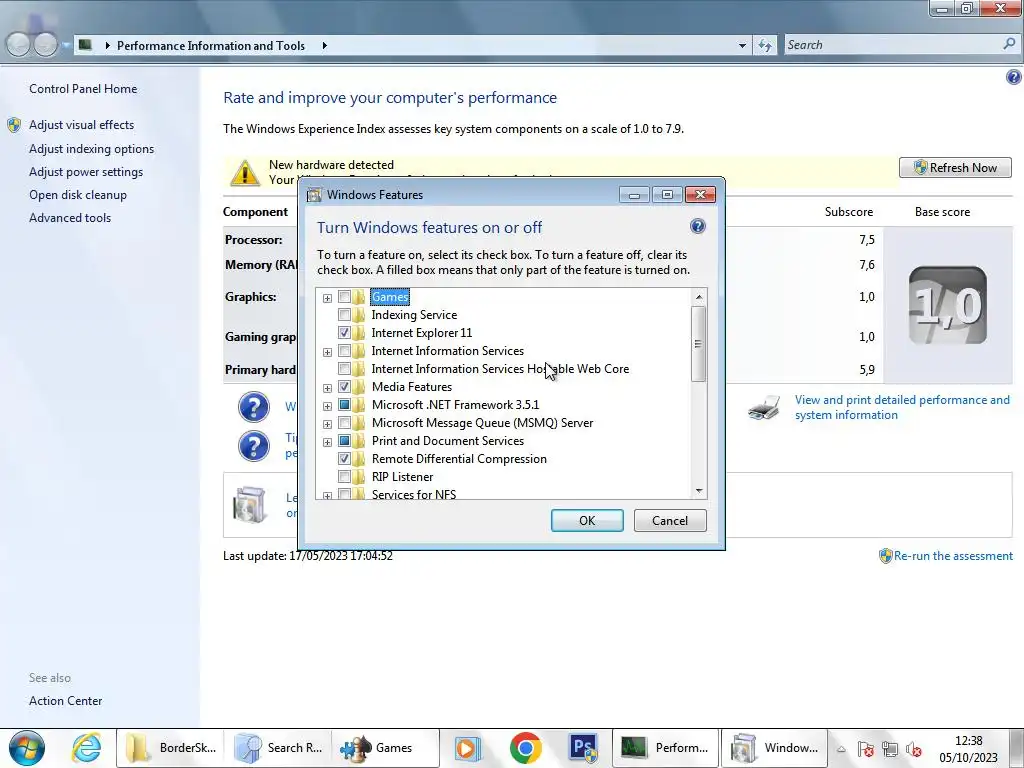1024x768 pixels.
Task: Open Adjust visual effects
Action: [x=82, y=125]
